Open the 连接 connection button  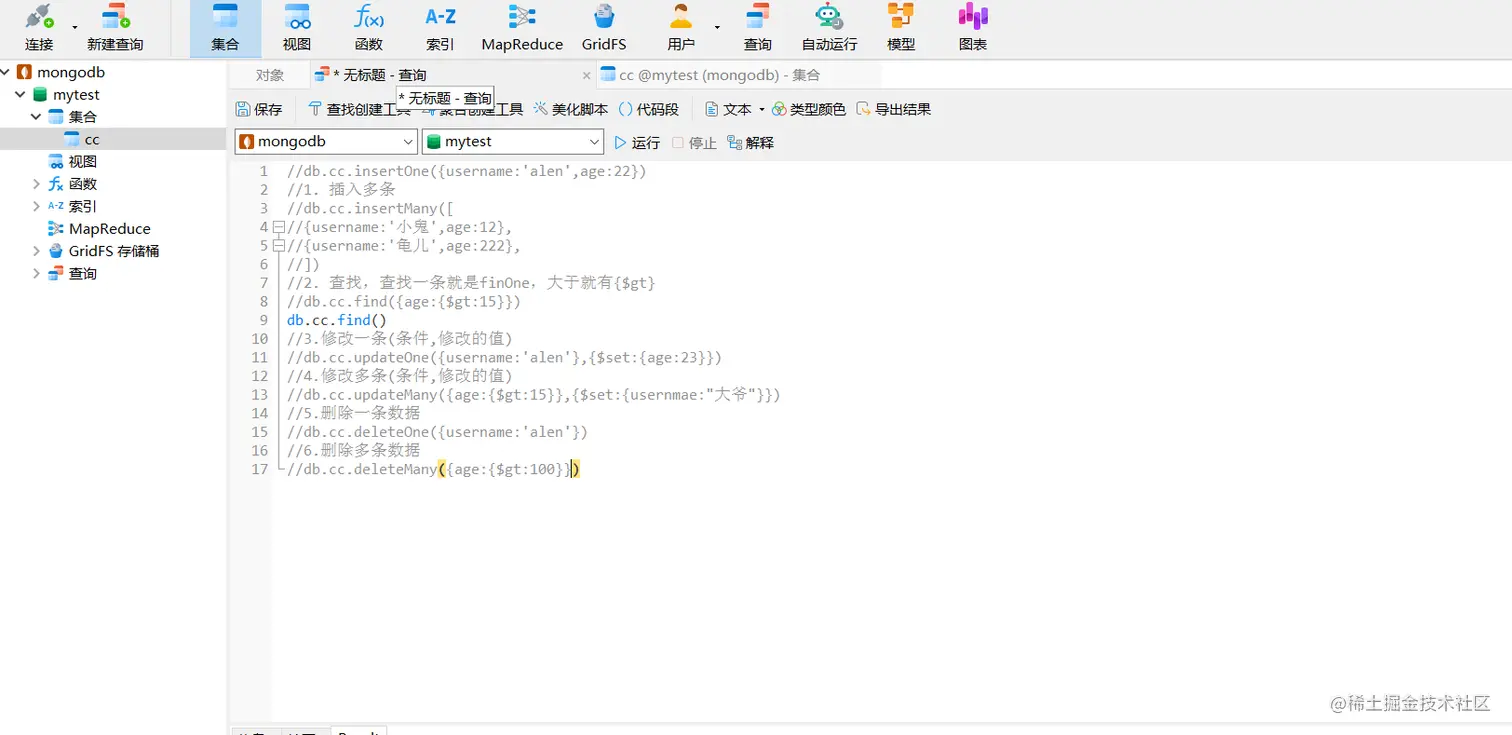point(39,27)
